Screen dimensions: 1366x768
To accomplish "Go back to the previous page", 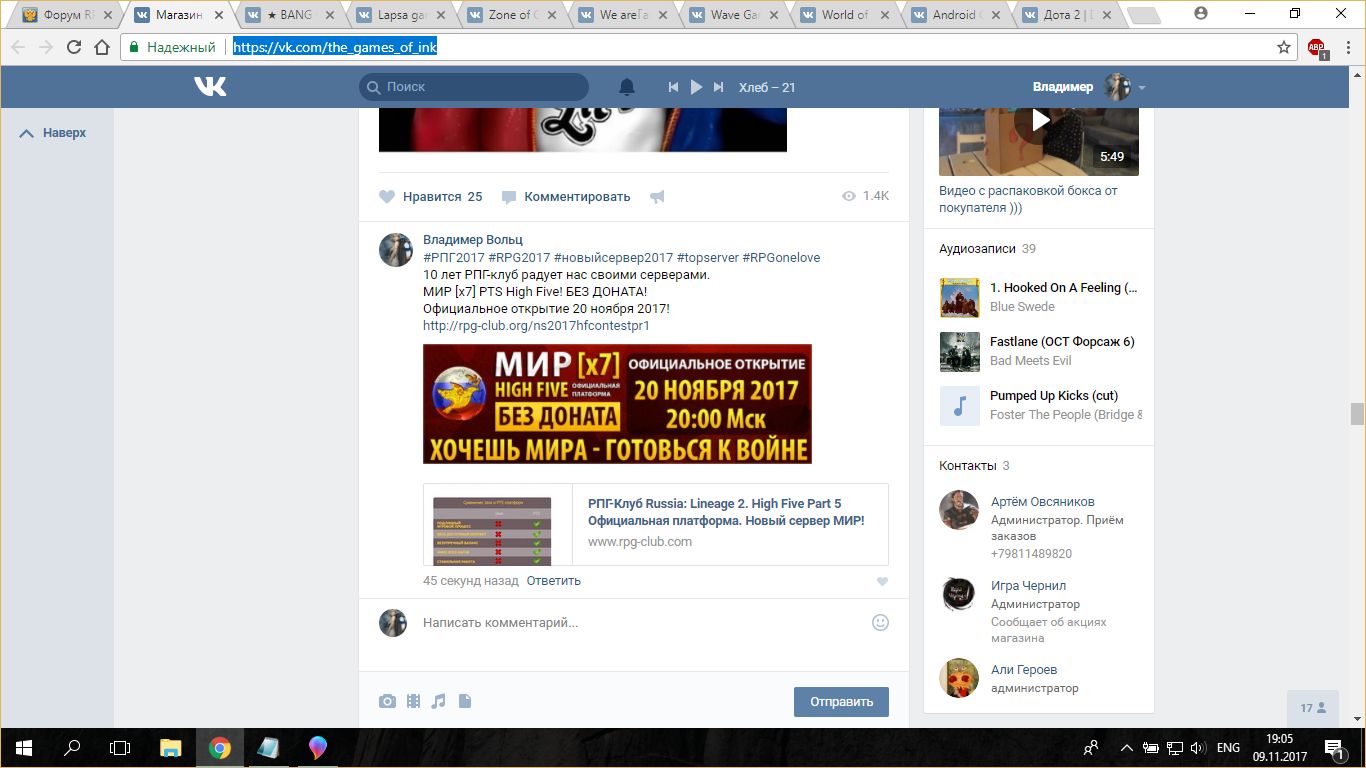I will tap(18, 47).
